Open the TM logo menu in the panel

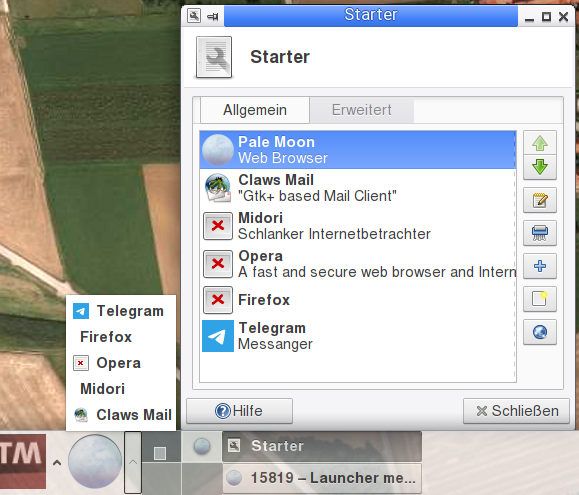pyautogui.click(x=23, y=461)
